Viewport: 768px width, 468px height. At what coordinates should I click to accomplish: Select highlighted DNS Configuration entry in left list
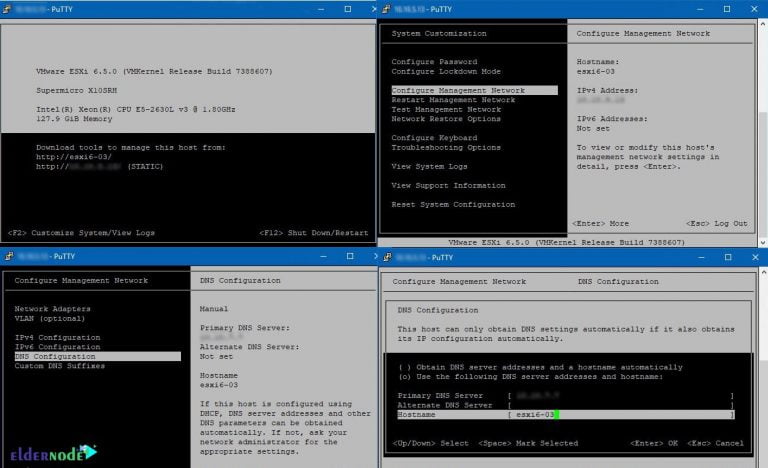(x=97, y=356)
